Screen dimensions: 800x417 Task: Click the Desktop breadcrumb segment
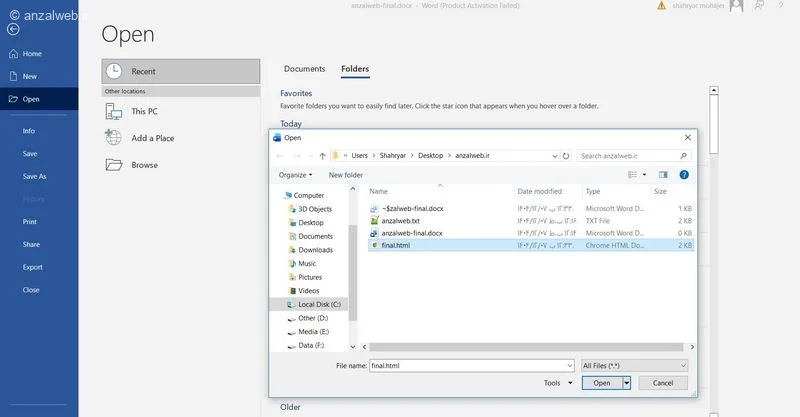point(430,156)
